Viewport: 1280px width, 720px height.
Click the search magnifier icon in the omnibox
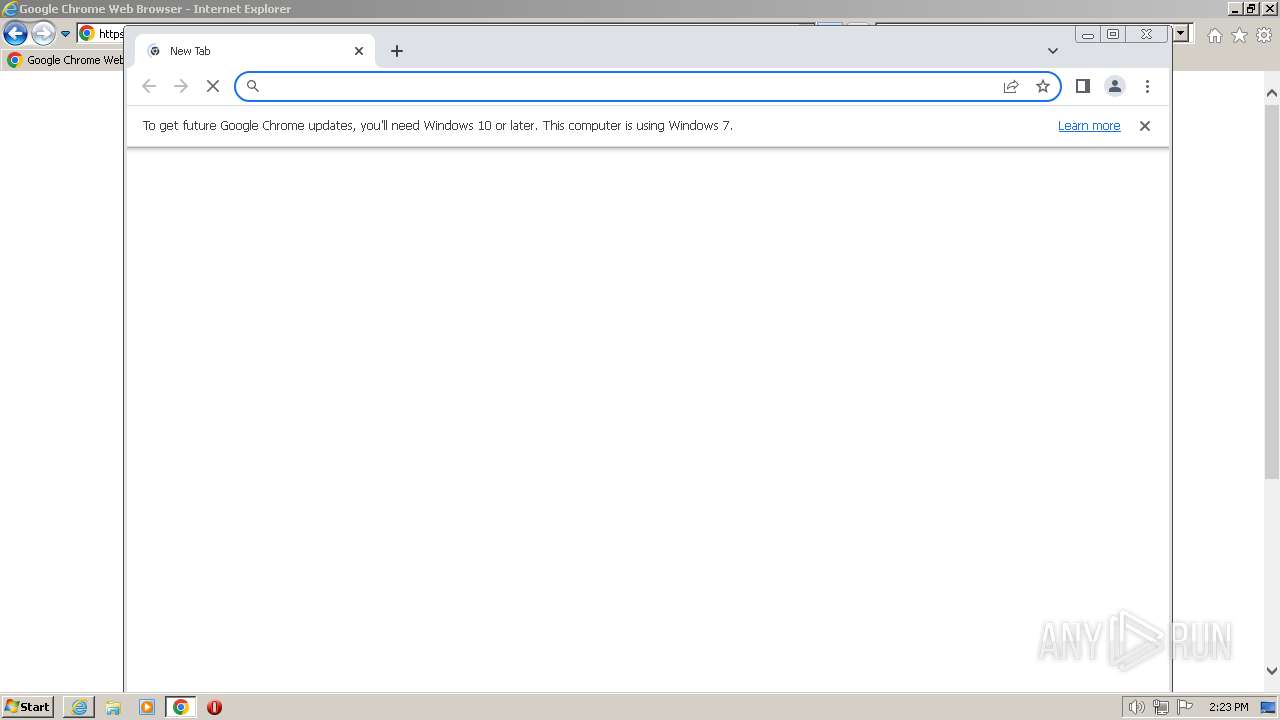253,87
